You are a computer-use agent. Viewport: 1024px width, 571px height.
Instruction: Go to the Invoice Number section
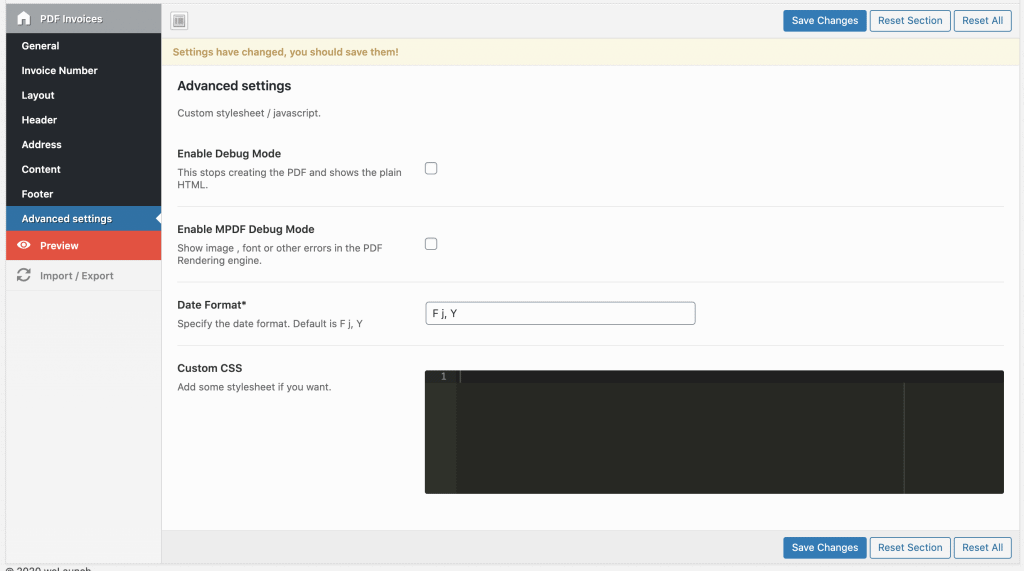(59, 71)
